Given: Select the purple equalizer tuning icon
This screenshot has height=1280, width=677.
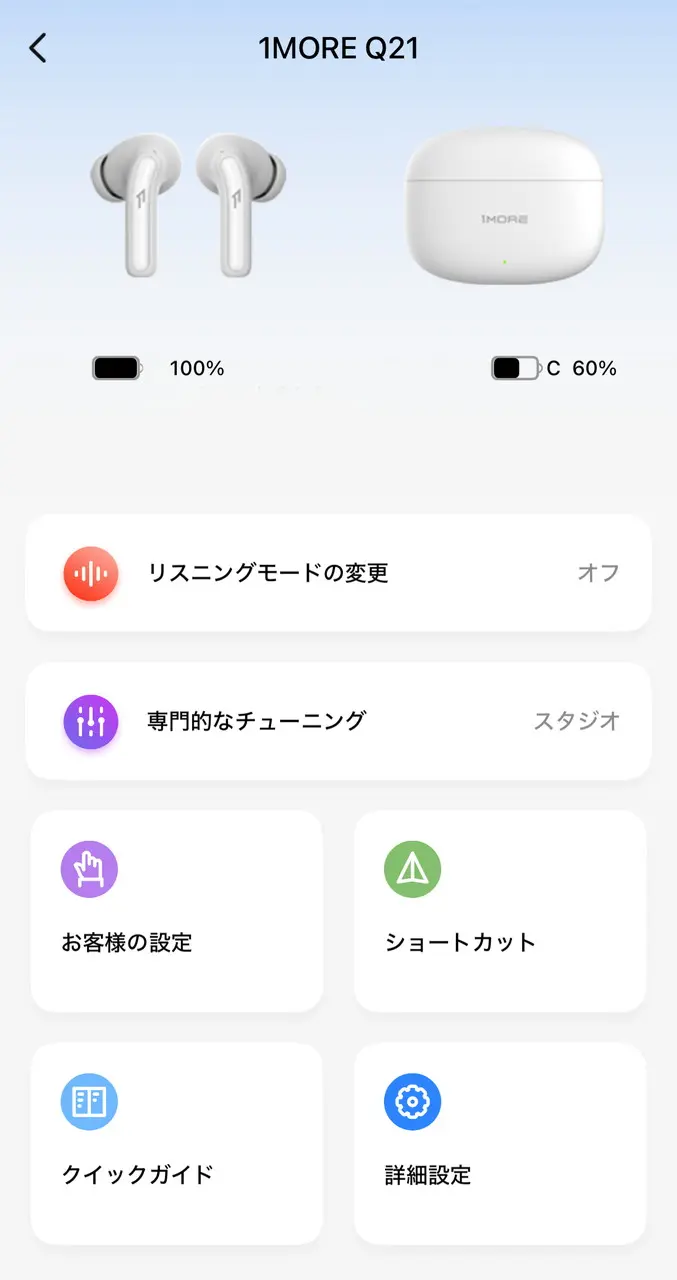Looking at the screenshot, I should coord(90,722).
